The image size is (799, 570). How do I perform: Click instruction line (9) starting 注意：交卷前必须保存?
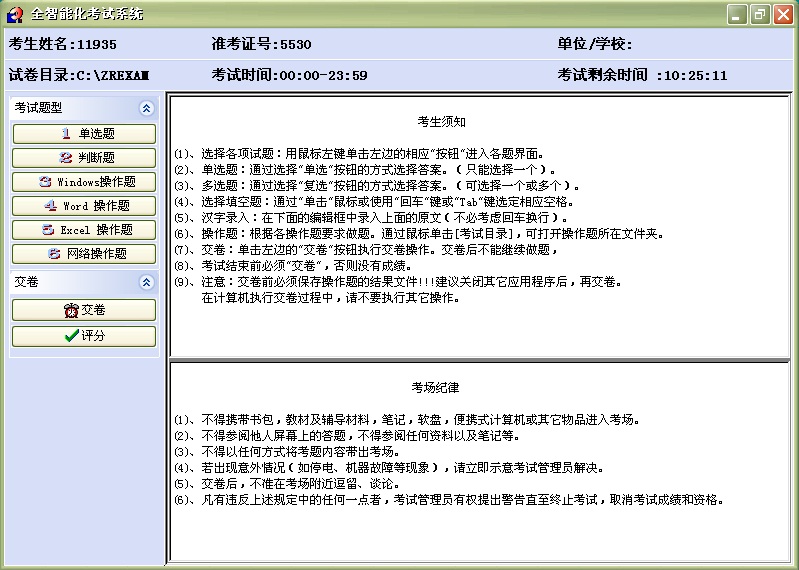[x=398, y=282]
